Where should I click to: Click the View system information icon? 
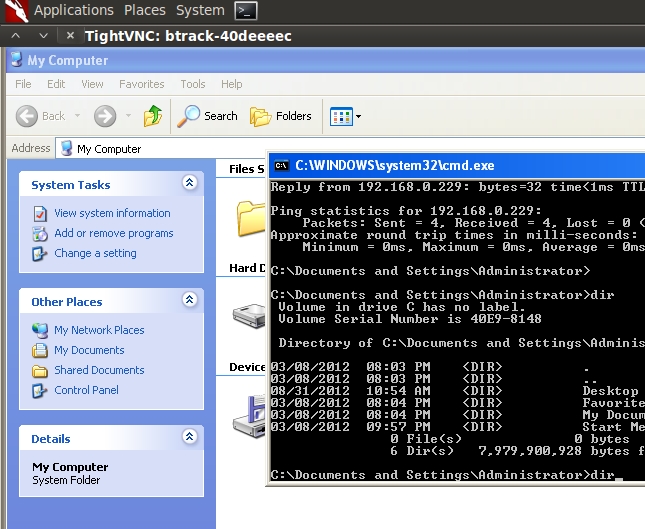(x=40, y=213)
